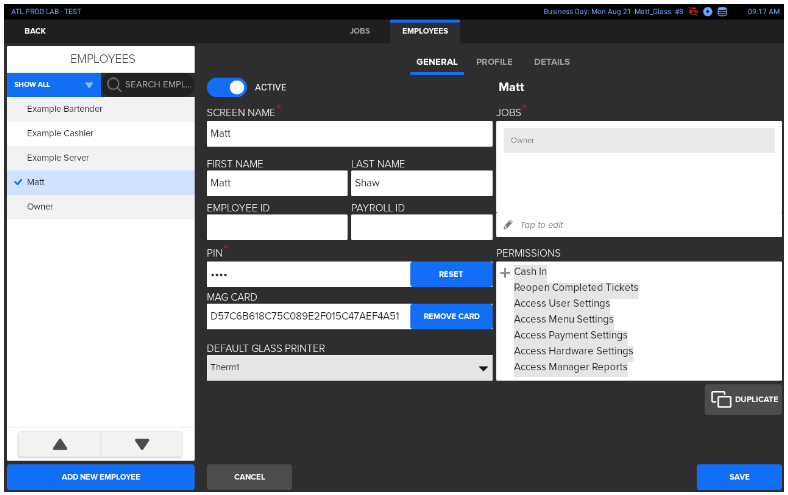This screenshot has width=788, height=495.
Task: Open the Show All filter dropdown
Action: [x=54, y=85]
